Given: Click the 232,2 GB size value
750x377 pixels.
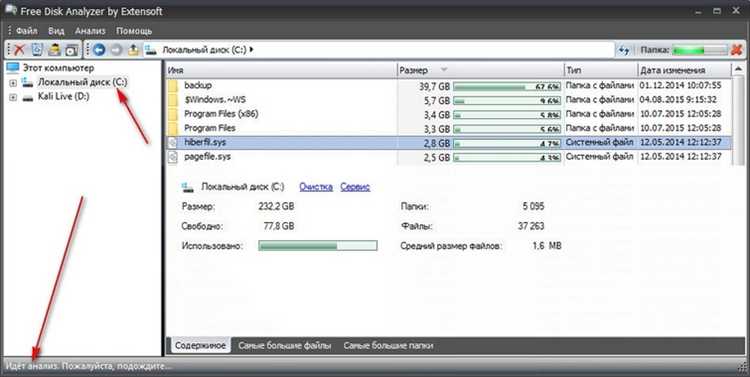Looking at the screenshot, I should coord(276,207).
